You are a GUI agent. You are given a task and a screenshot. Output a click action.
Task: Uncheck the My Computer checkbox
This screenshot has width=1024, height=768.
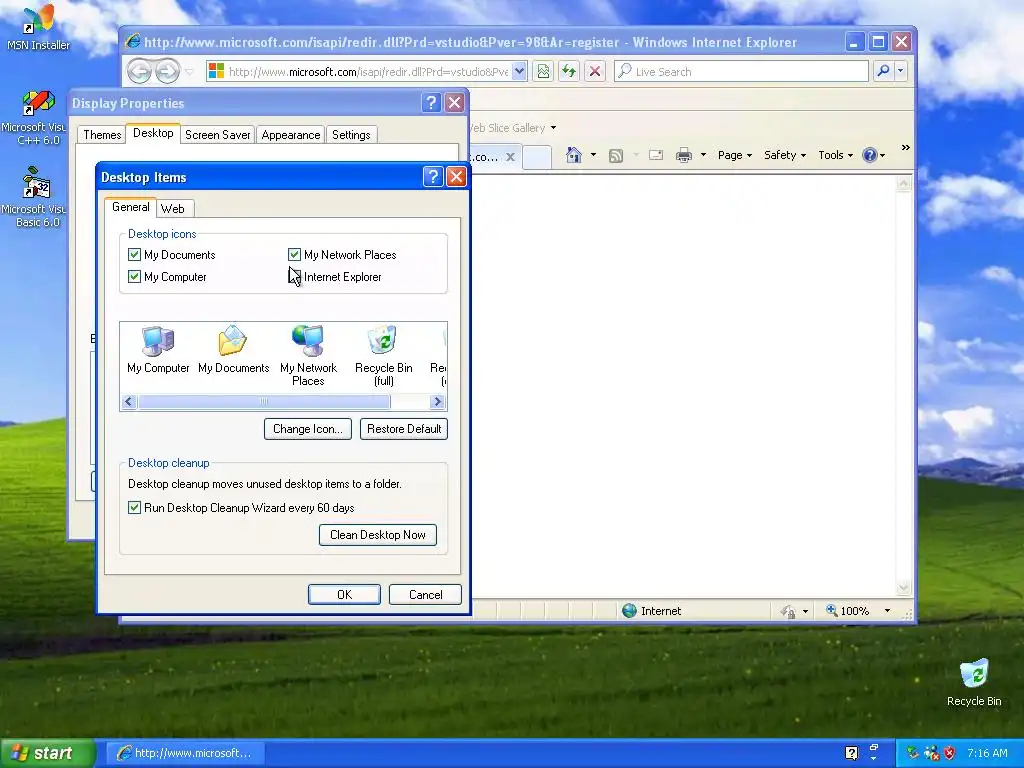tap(135, 277)
